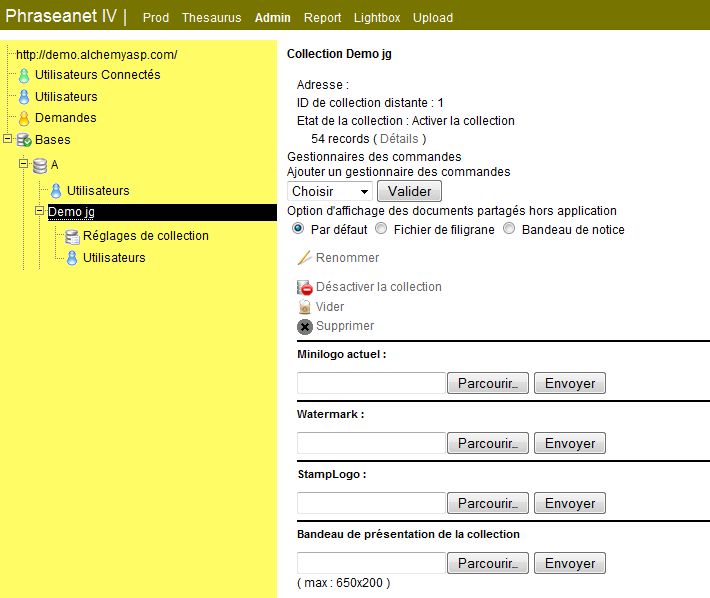Select Réglages de collection tree item
This screenshot has height=598, width=710.
tap(146, 235)
